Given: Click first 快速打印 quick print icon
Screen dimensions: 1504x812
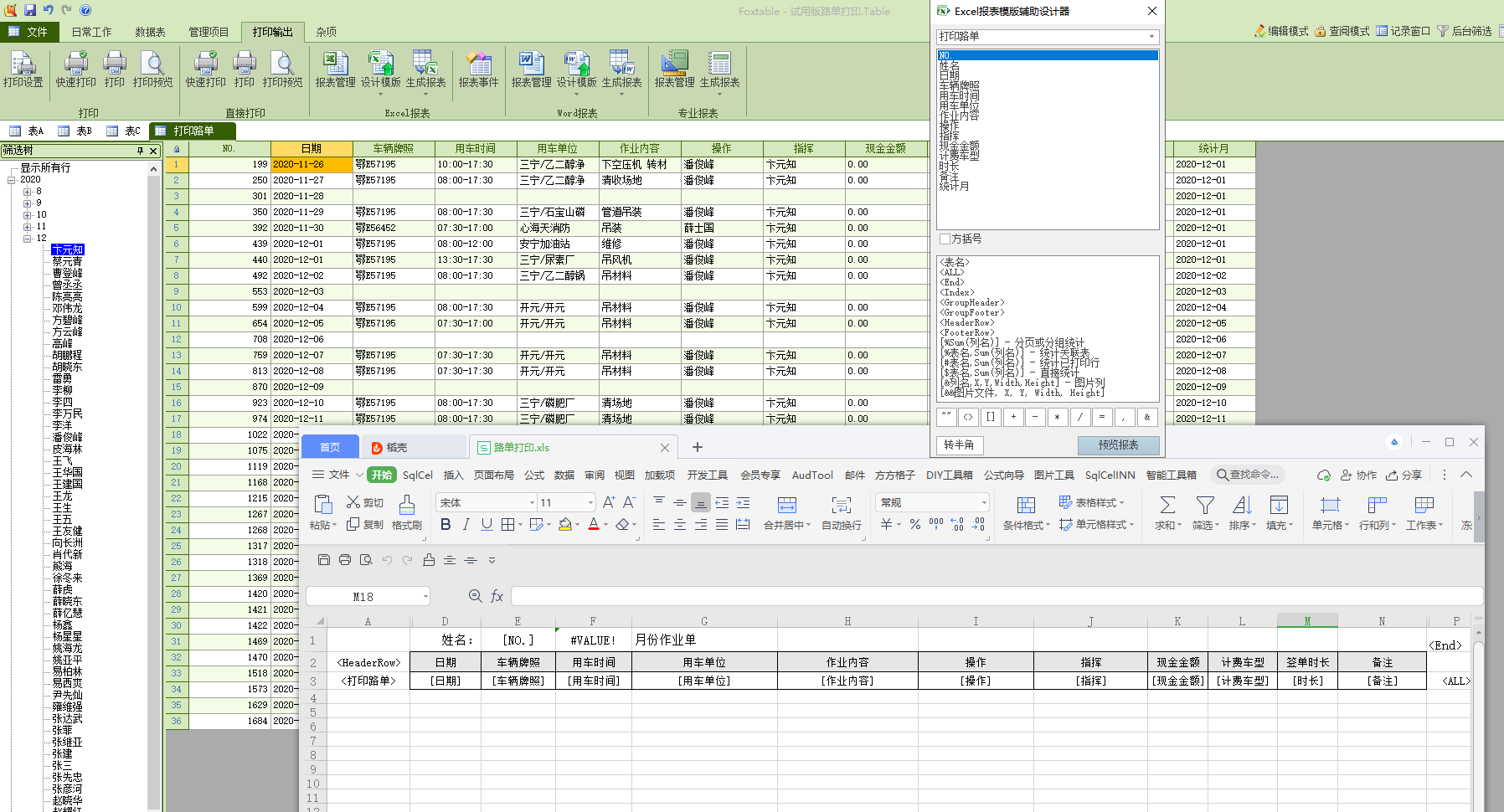Looking at the screenshot, I should point(76,69).
